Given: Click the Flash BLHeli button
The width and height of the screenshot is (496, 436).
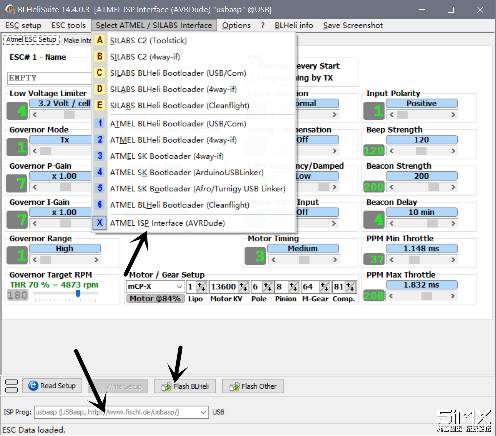Looking at the screenshot, I should 185,386.
